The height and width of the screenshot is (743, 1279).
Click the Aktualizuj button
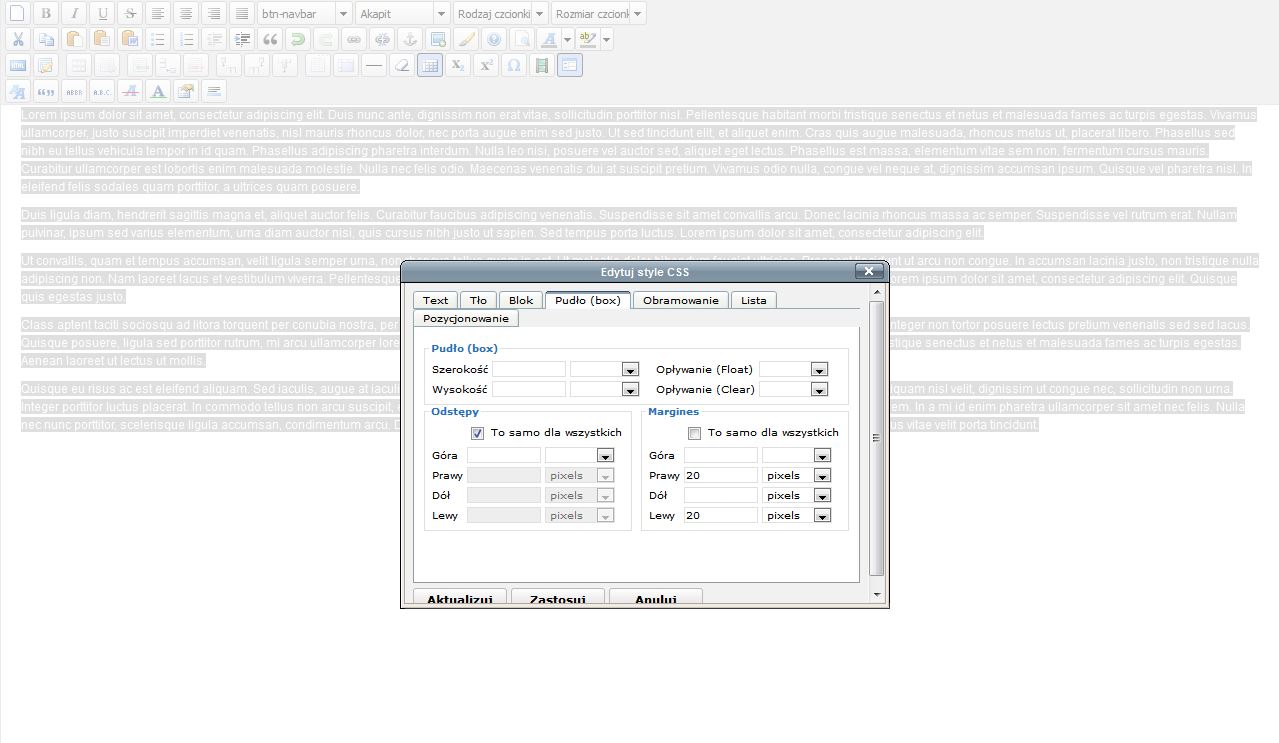460,598
